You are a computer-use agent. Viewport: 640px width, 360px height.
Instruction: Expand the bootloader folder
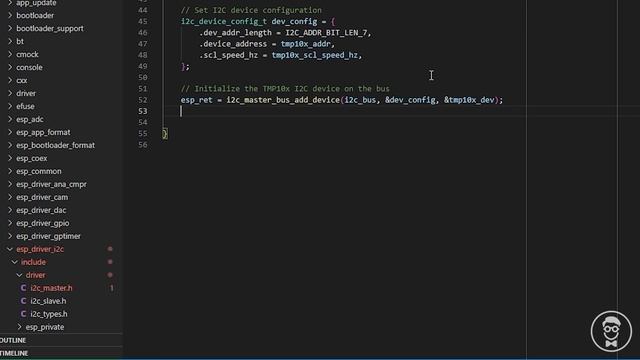[x=35, y=16]
